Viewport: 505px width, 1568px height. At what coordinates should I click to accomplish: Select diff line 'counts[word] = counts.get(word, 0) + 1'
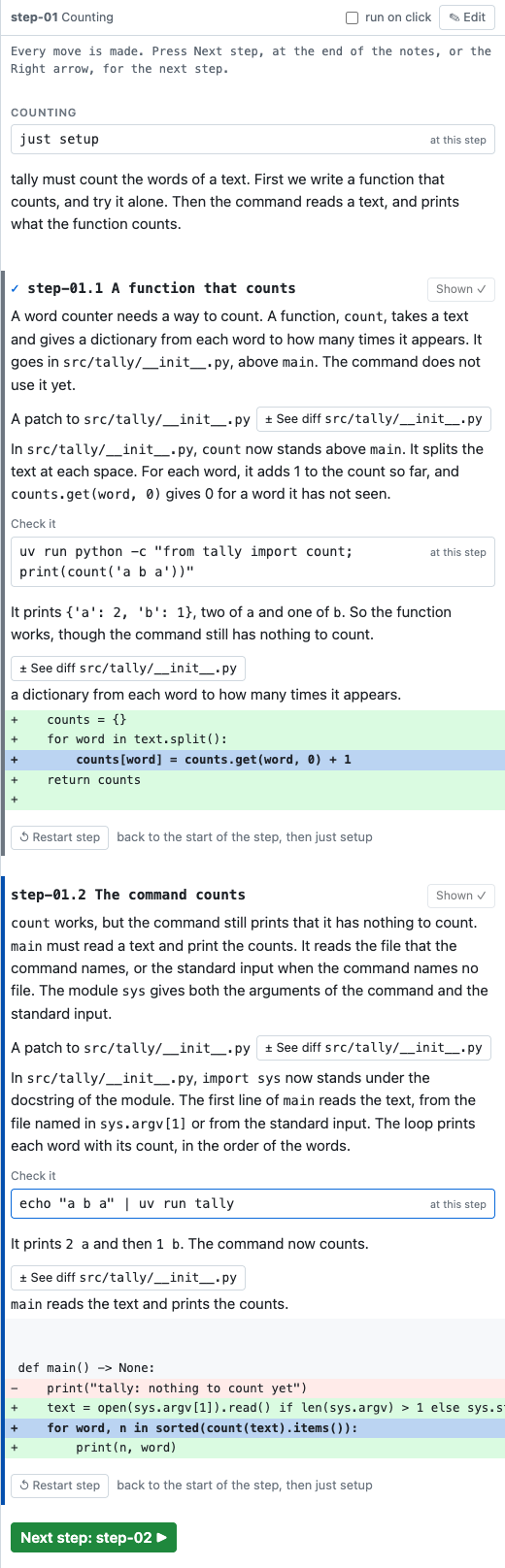pyautogui.click(x=252, y=760)
